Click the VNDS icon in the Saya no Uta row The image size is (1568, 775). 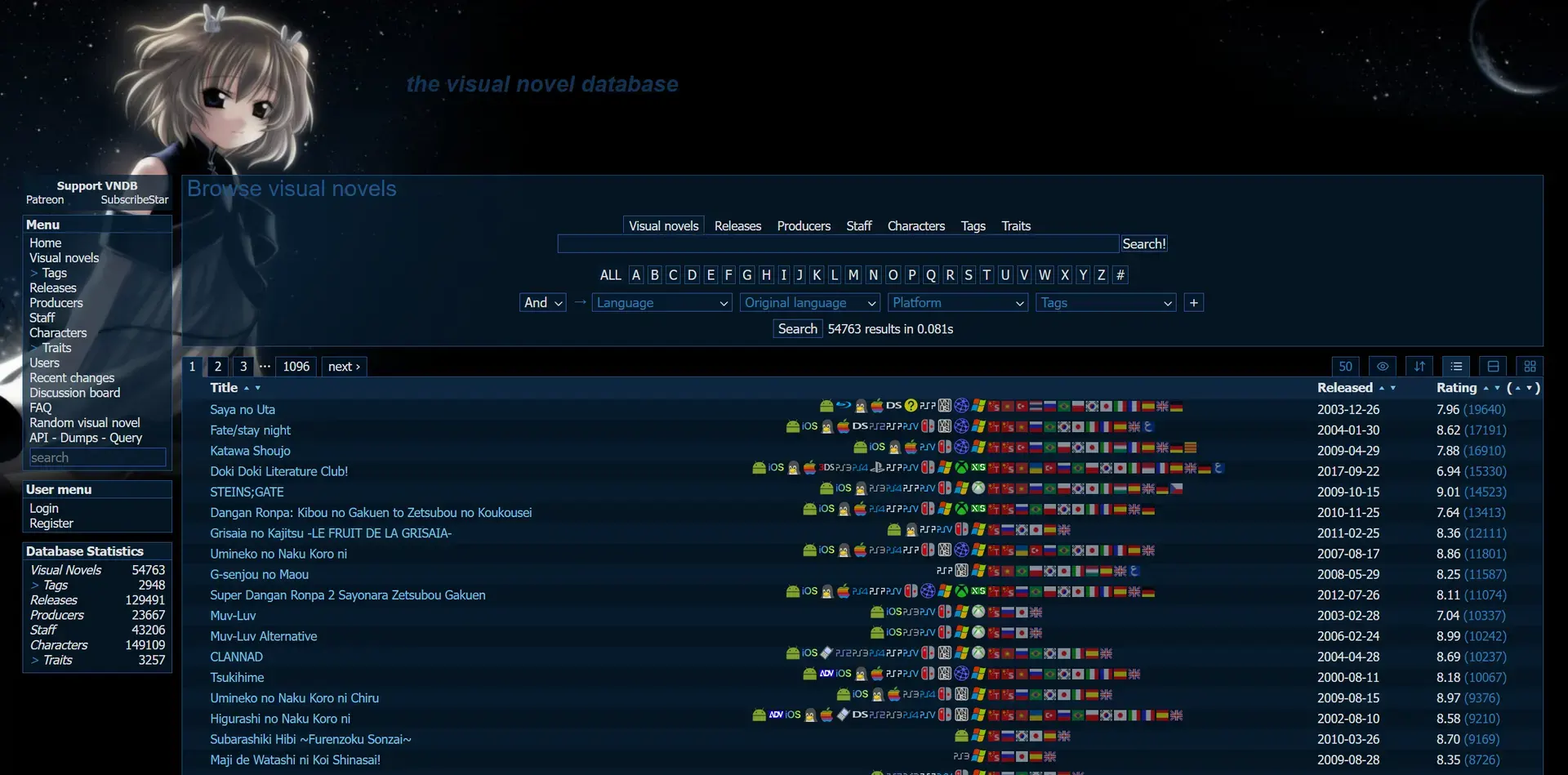[944, 406]
